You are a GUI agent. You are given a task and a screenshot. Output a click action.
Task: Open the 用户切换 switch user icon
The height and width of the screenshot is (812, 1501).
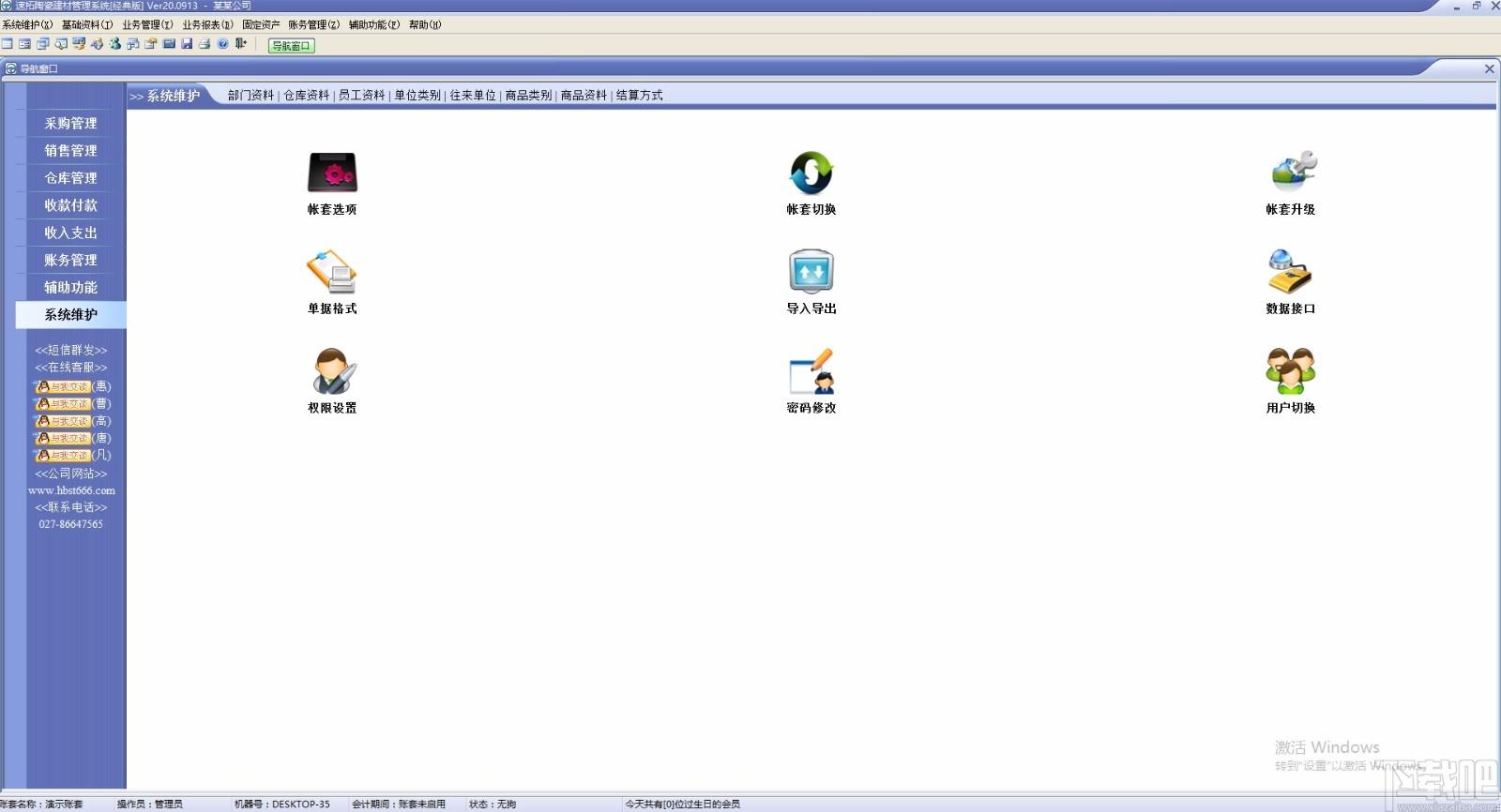coord(1291,371)
